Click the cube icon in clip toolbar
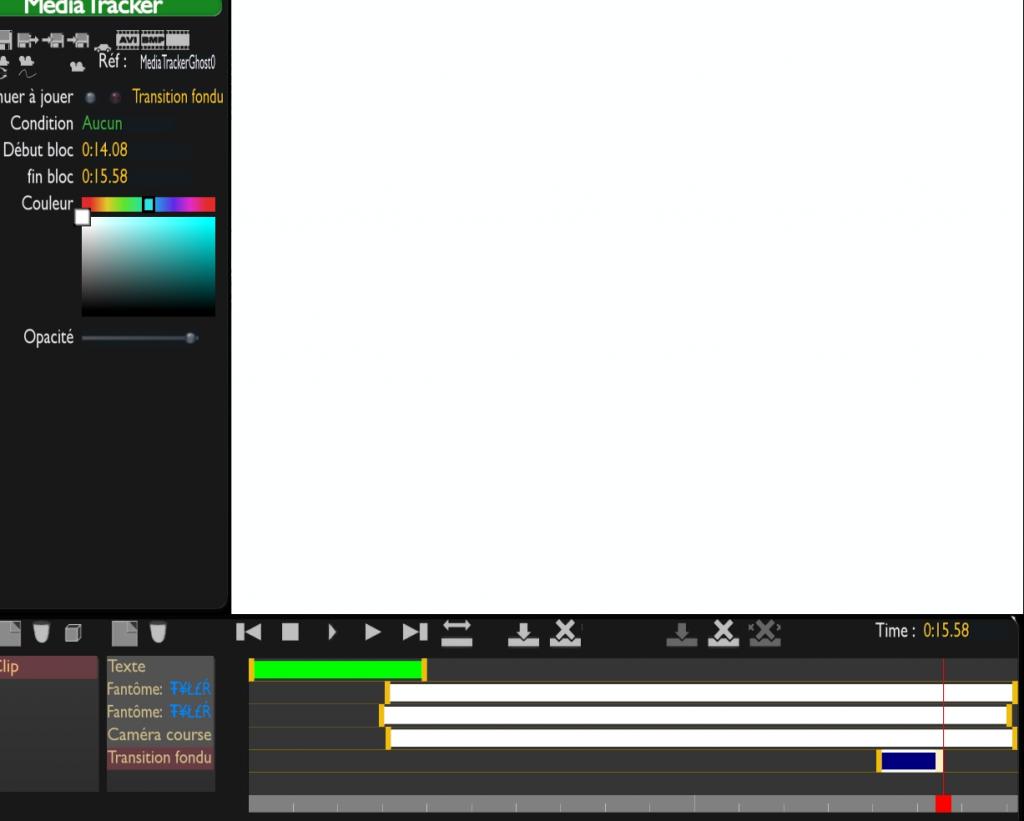Viewport: 1024px width, 821px height. click(73, 632)
